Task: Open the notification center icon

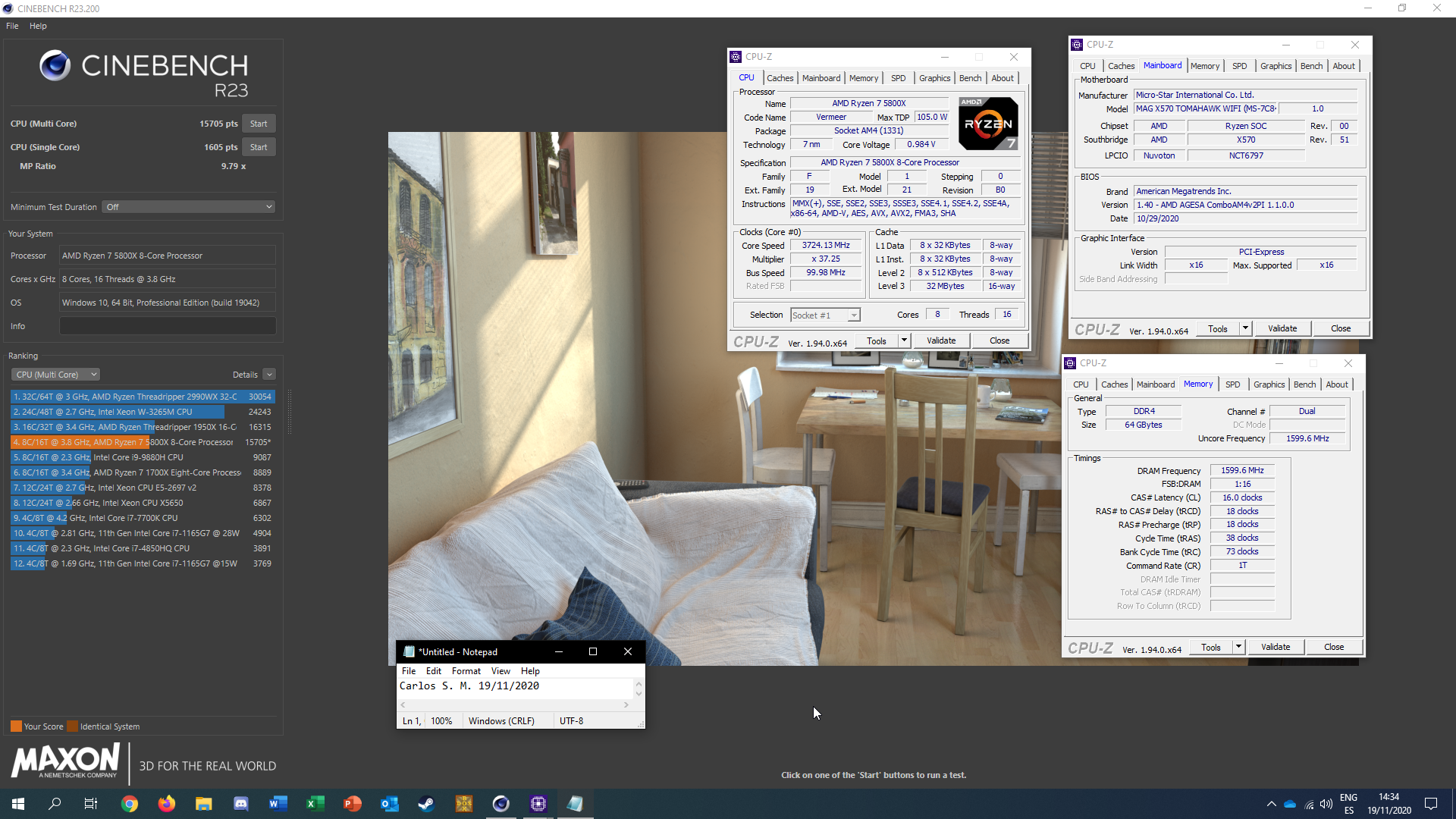Action: click(1431, 804)
